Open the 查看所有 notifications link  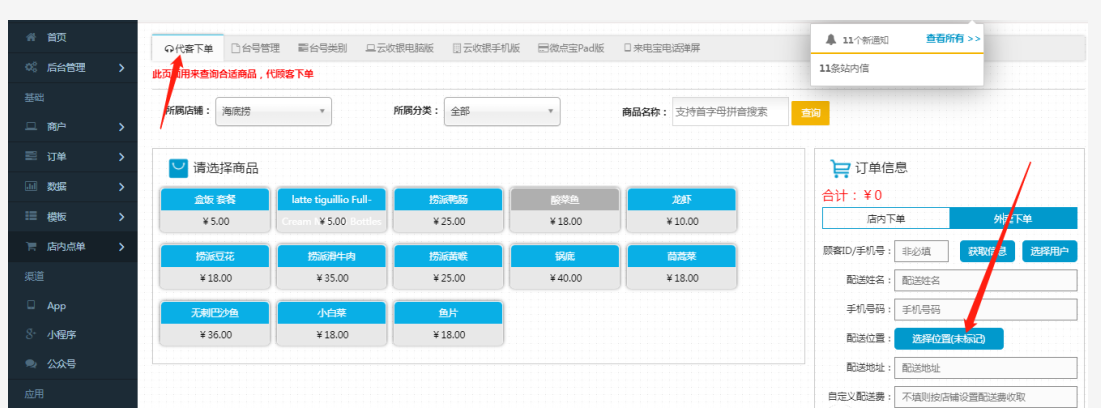952,39
